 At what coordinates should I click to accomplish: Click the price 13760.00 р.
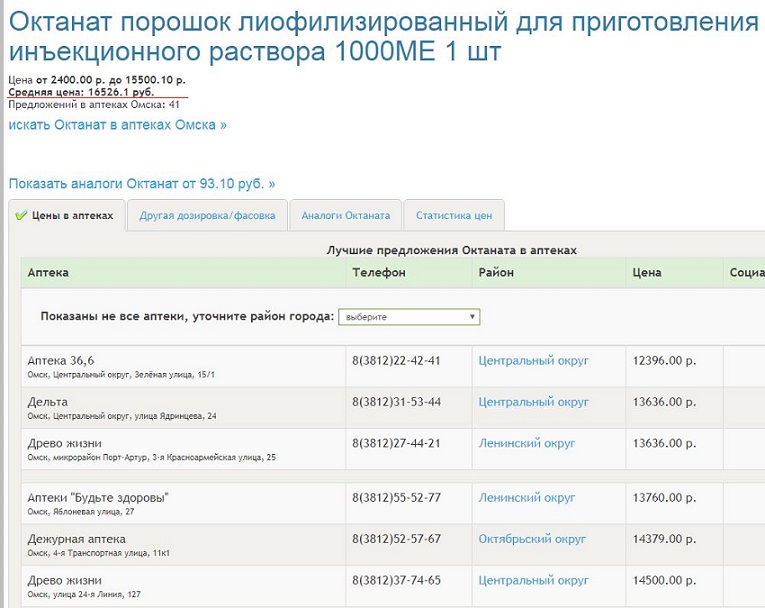coord(664,498)
